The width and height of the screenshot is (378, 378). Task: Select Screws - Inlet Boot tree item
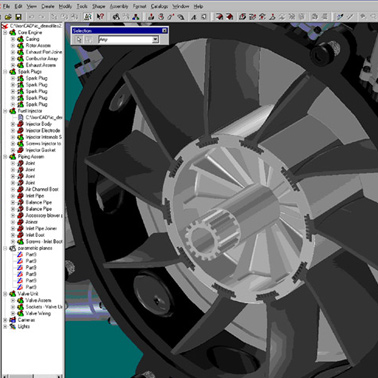[x=44, y=241]
